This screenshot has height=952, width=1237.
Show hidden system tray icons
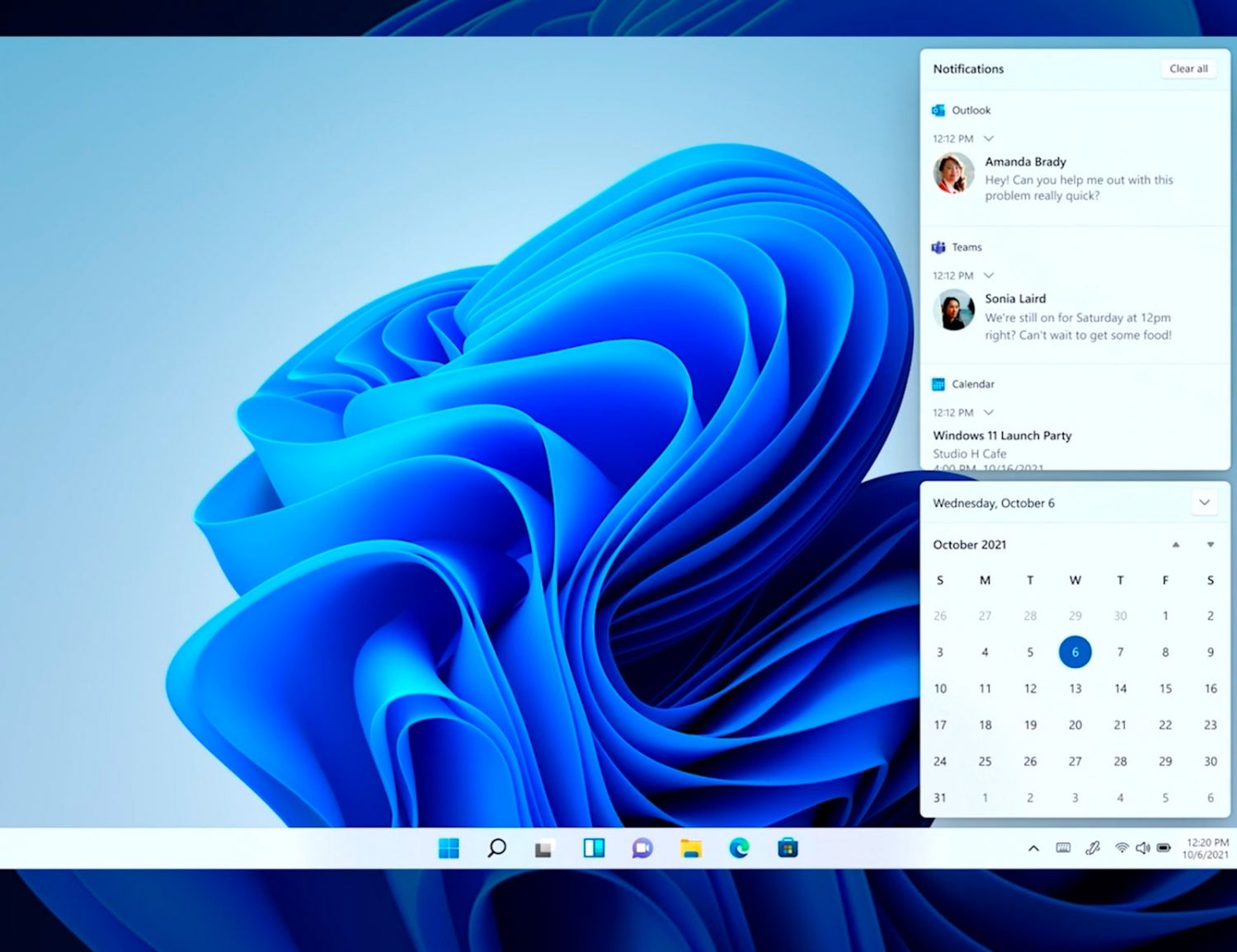(1033, 848)
